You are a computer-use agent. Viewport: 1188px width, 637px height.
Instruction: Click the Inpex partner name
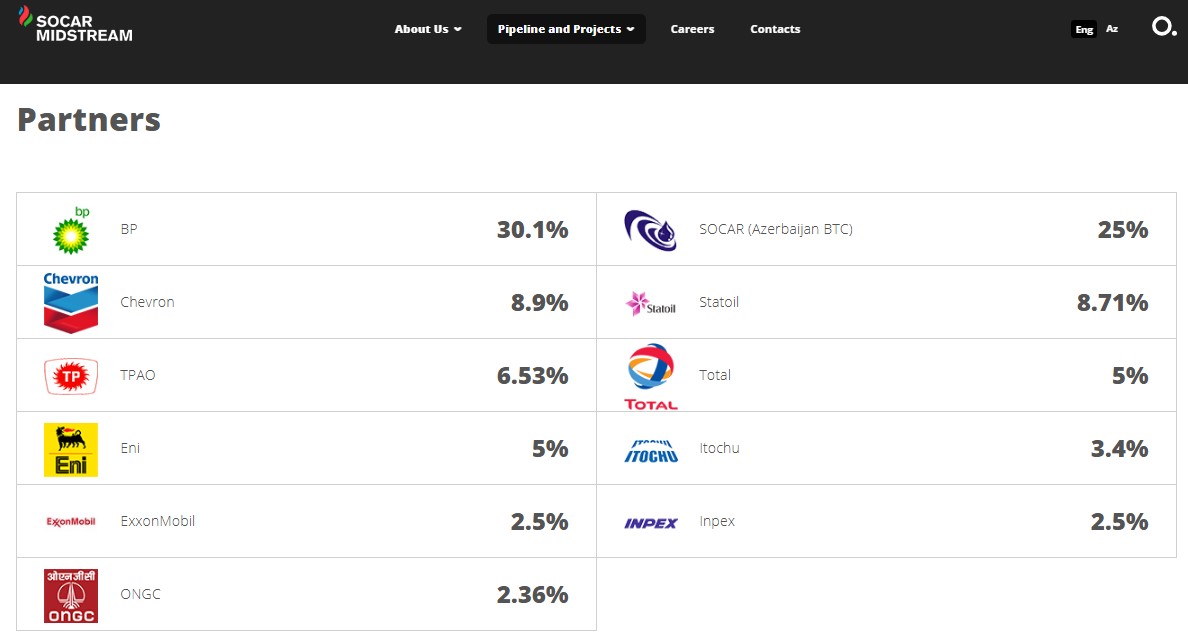click(717, 521)
